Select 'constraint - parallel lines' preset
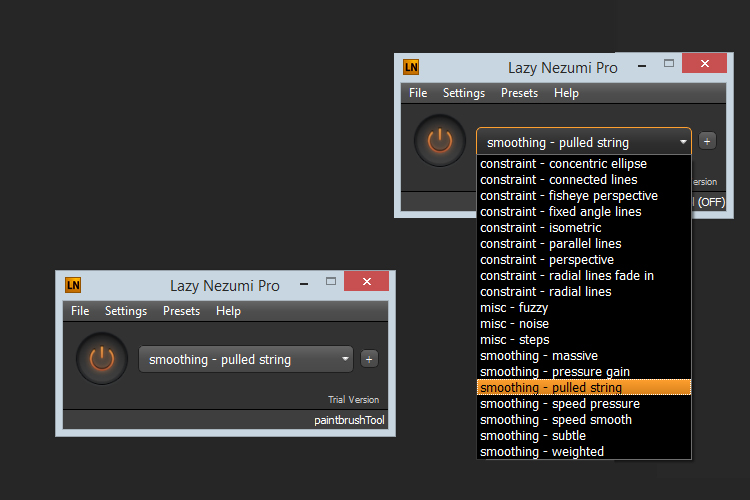Viewport: 750px width, 500px height. (x=584, y=244)
